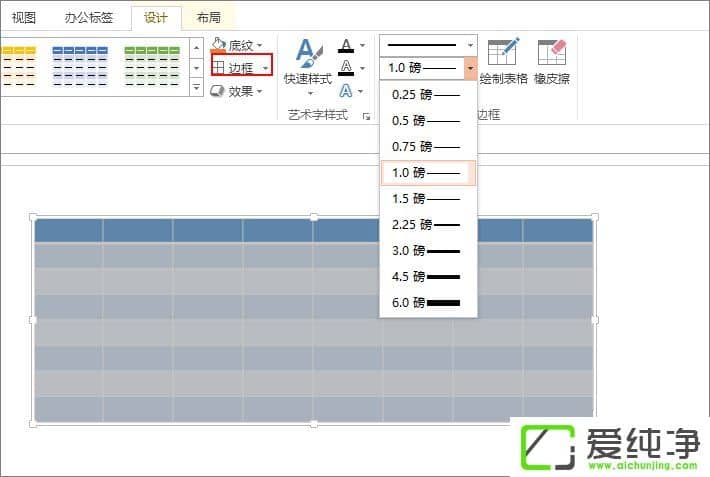This screenshot has width=710, height=477.
Task: Click the Borders (边框) grid icon
Action: tap(219, 67)
